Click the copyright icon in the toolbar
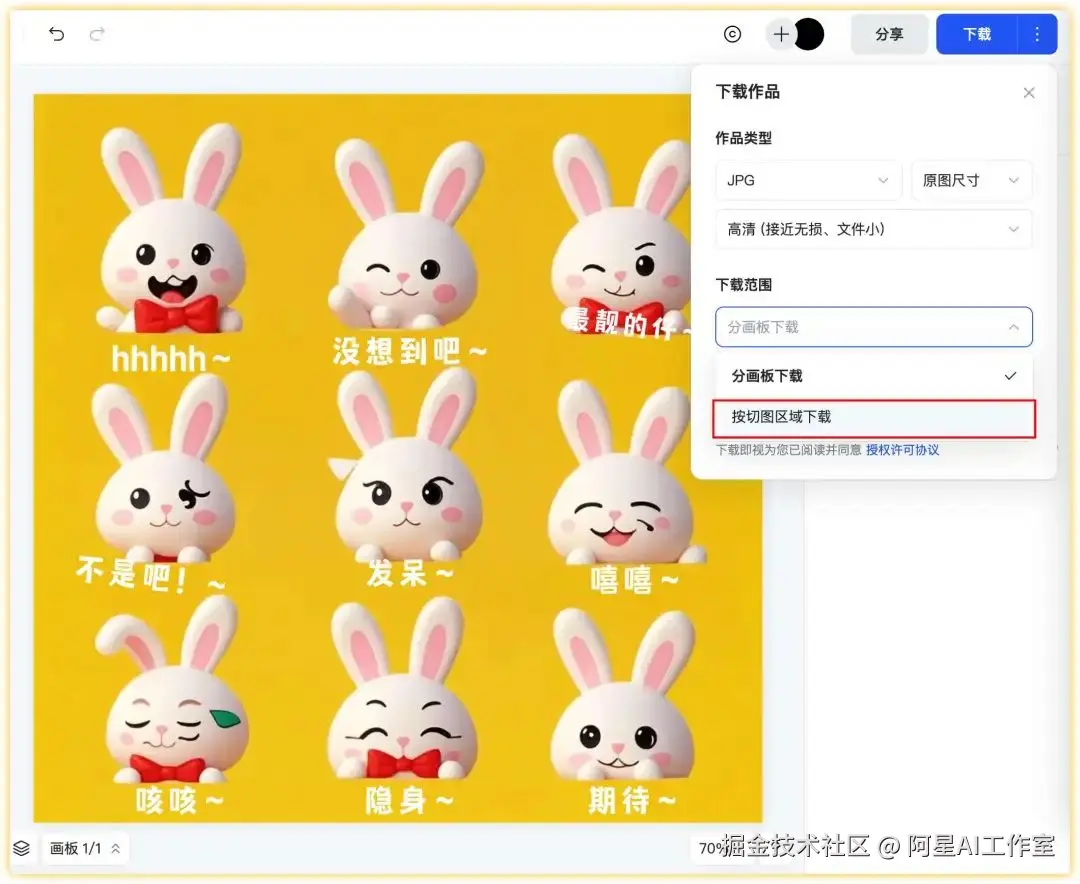The height and width of the screenshot is (884, 1080). pos(732,33)
